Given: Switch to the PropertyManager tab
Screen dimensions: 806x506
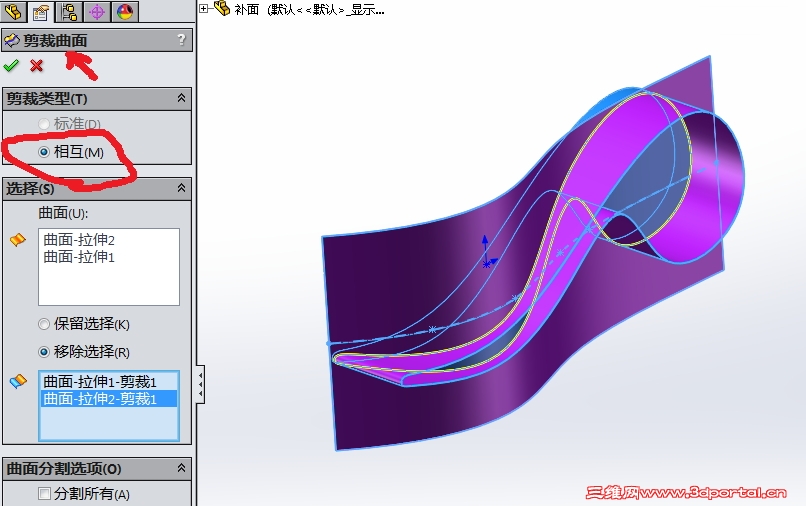Looking at the screenshot, I should [x=41, y=11].
